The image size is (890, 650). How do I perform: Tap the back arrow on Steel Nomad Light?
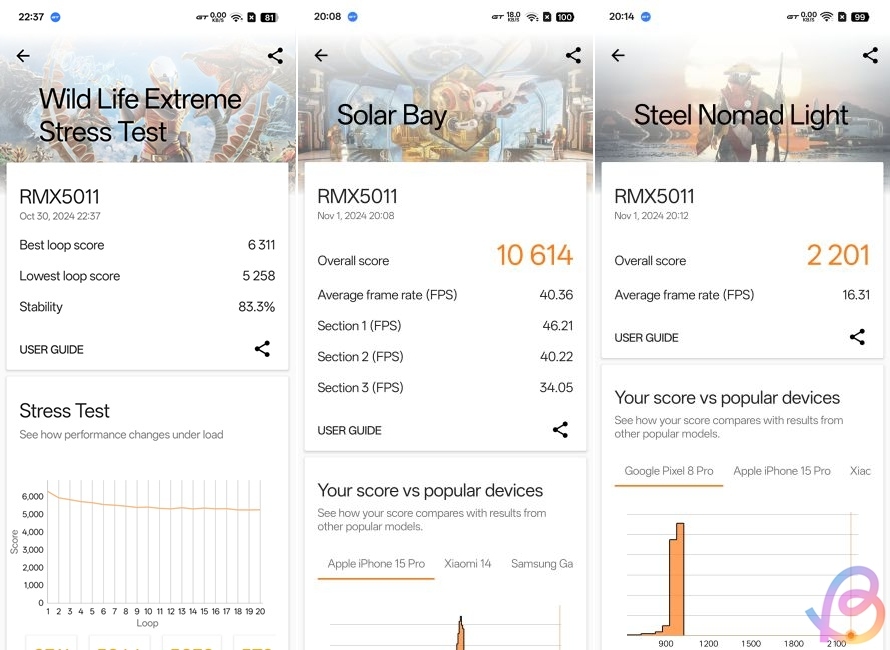pos(617,56)
